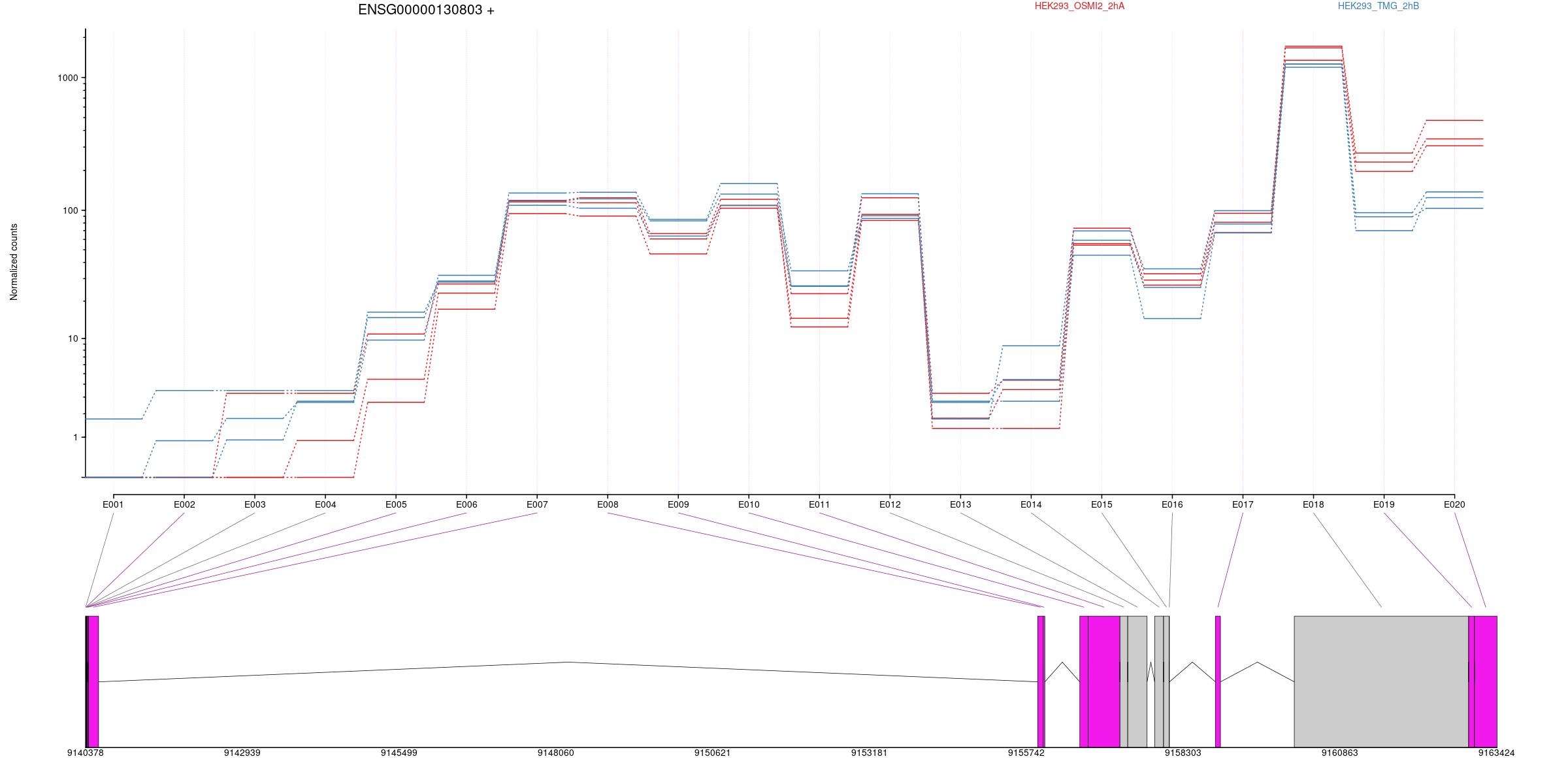Image resolution: width=1568 pixels, height=784 pixels.
Task: Select exon label E006
Action: (x=466, y=504)
